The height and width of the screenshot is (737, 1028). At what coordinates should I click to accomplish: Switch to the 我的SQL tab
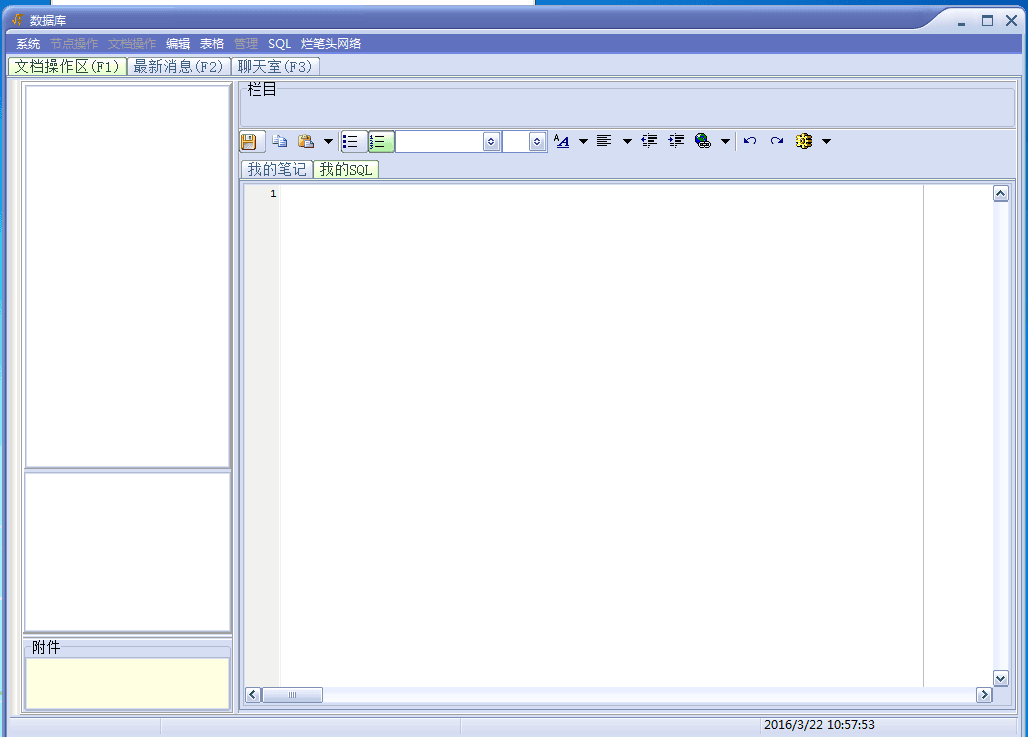click(346, 169)
